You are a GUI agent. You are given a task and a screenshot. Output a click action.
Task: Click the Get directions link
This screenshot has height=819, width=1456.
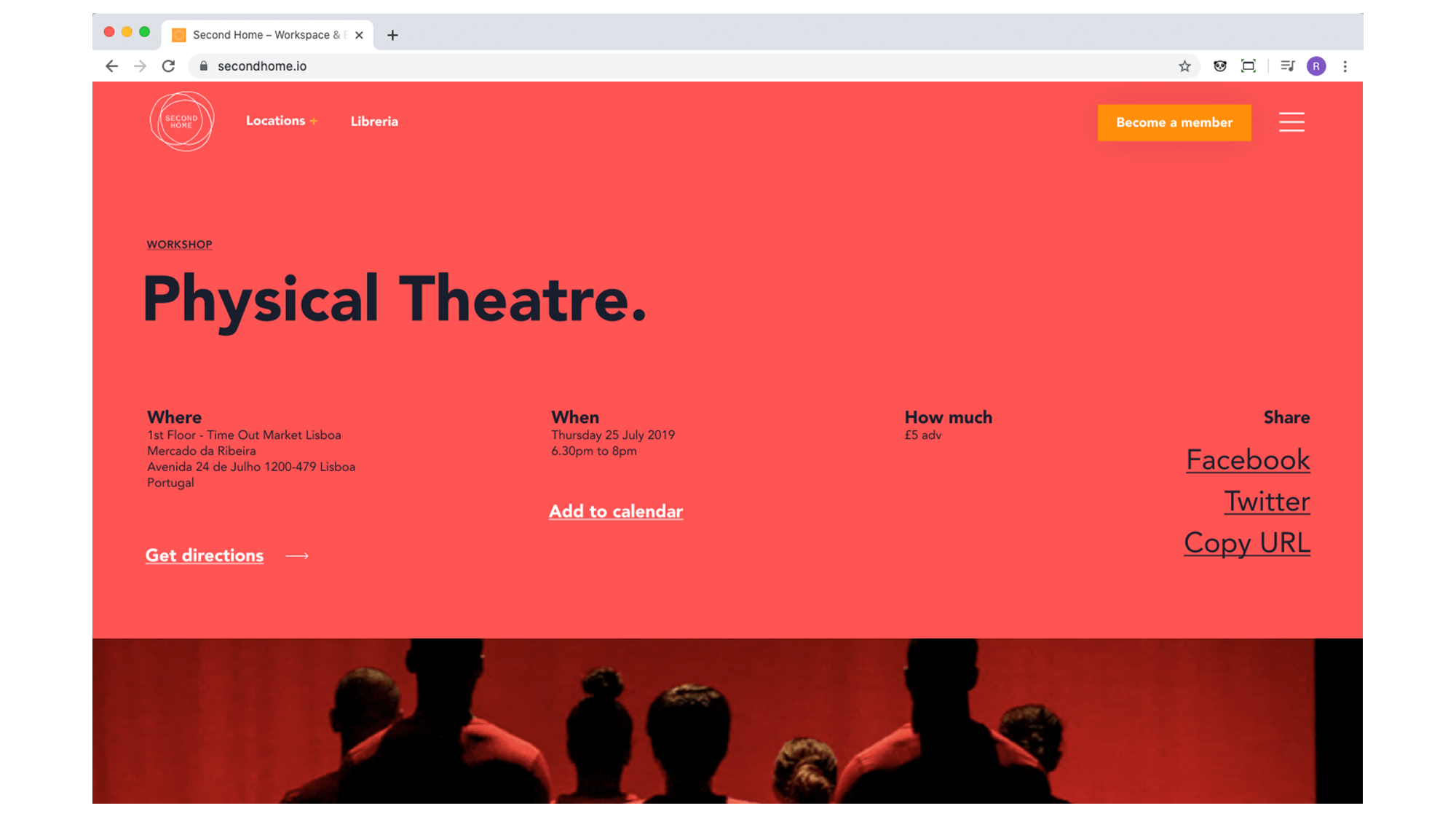click(205, 555)
